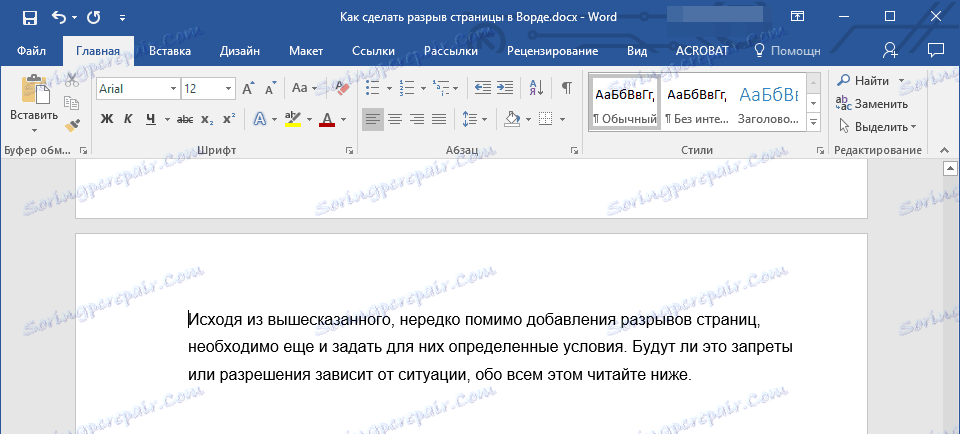Open the Aa change case dropdown
This screenshot has height=434, width=960.
[304, 89]
